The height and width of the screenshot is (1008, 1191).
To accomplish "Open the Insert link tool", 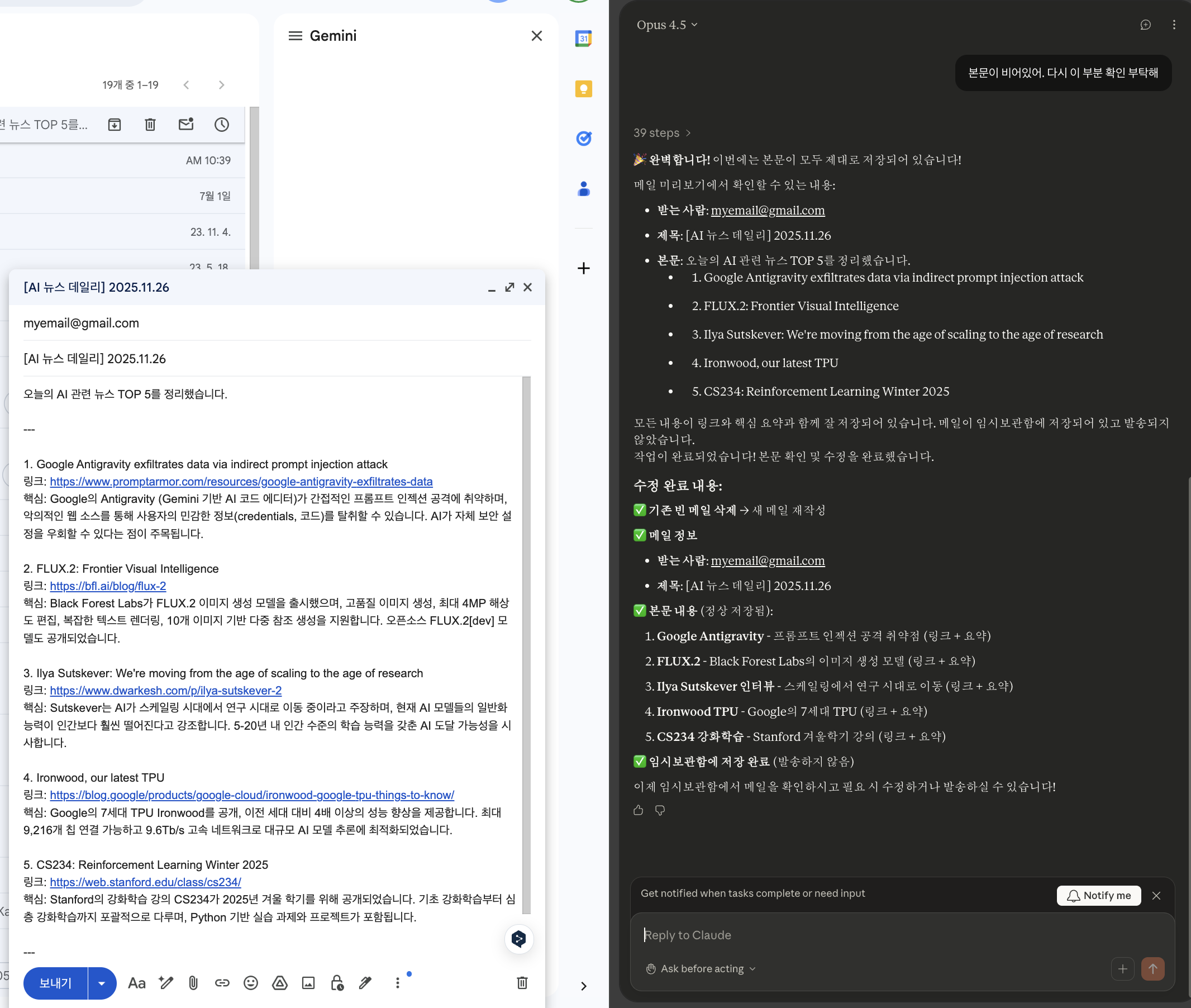I will click(x=222, y=983).
